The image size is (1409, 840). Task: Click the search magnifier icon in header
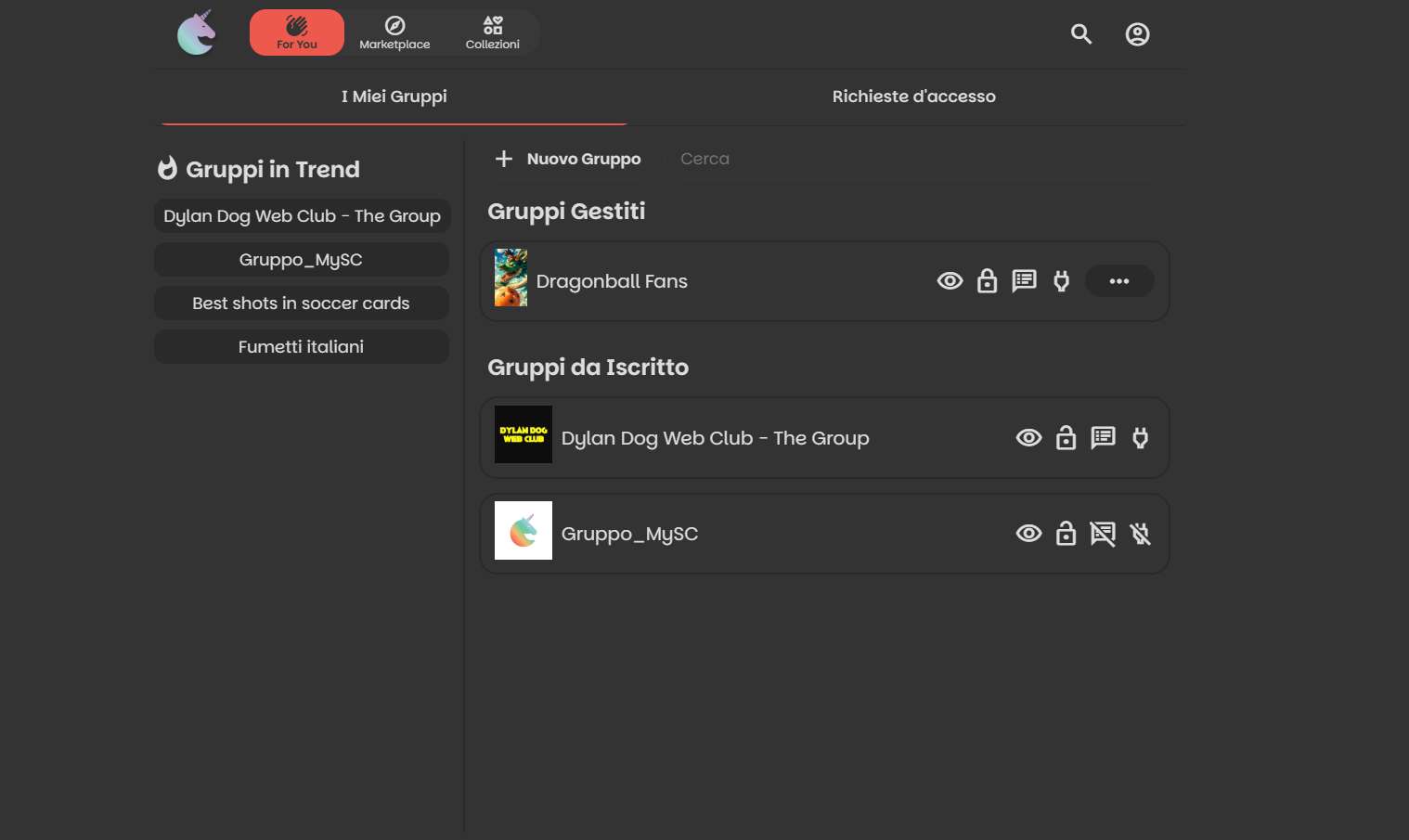coord(1081,34)
